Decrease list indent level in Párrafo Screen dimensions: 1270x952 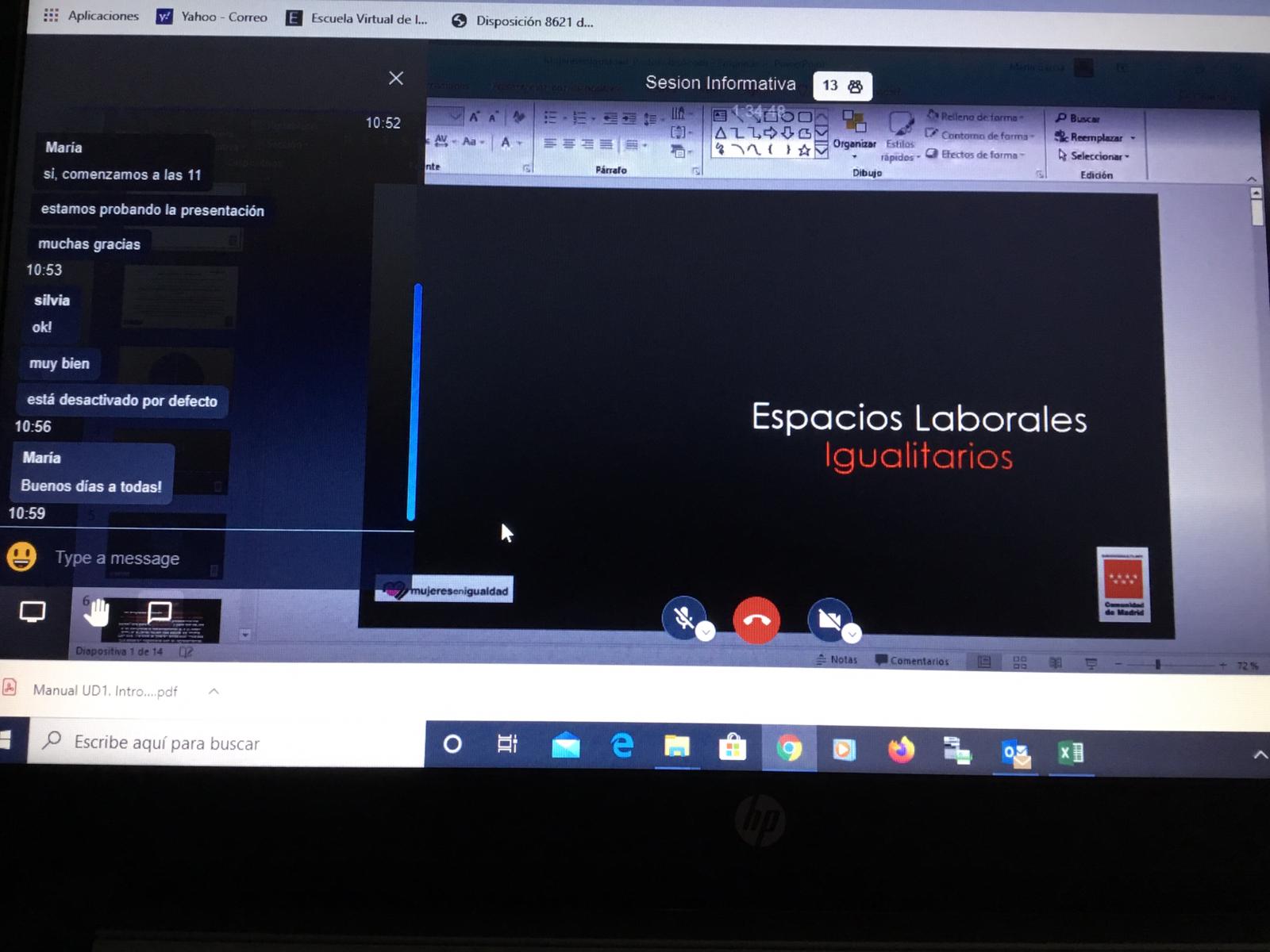coord(610,119)
